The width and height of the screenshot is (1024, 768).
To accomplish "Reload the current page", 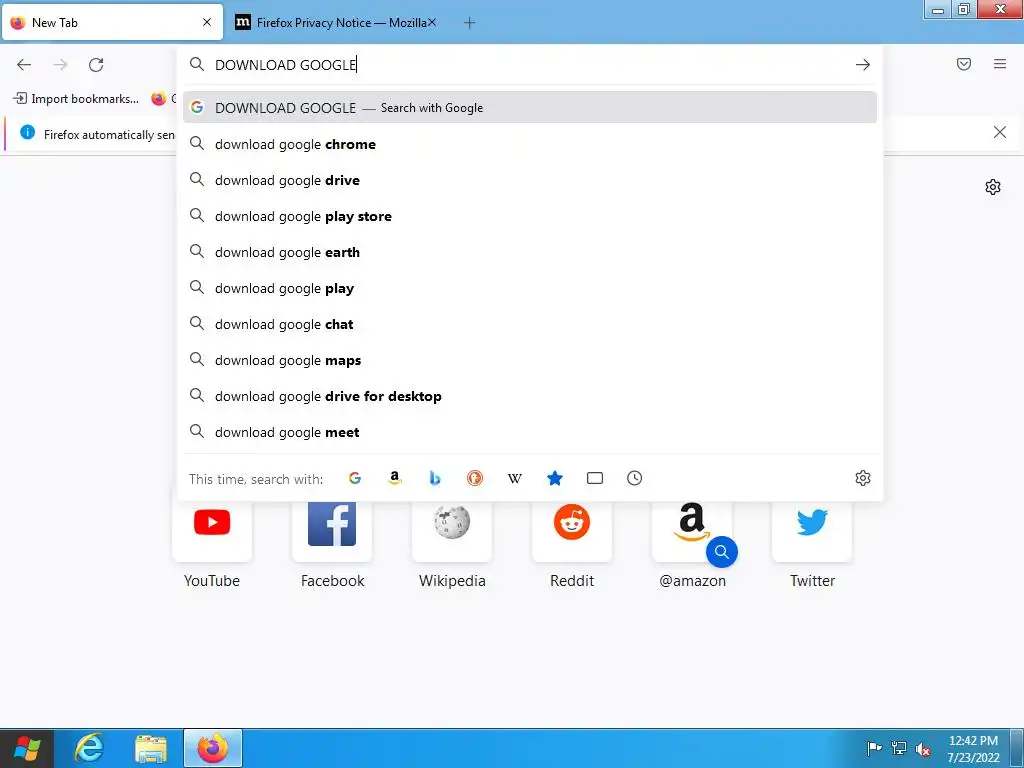I will (96, 65).
